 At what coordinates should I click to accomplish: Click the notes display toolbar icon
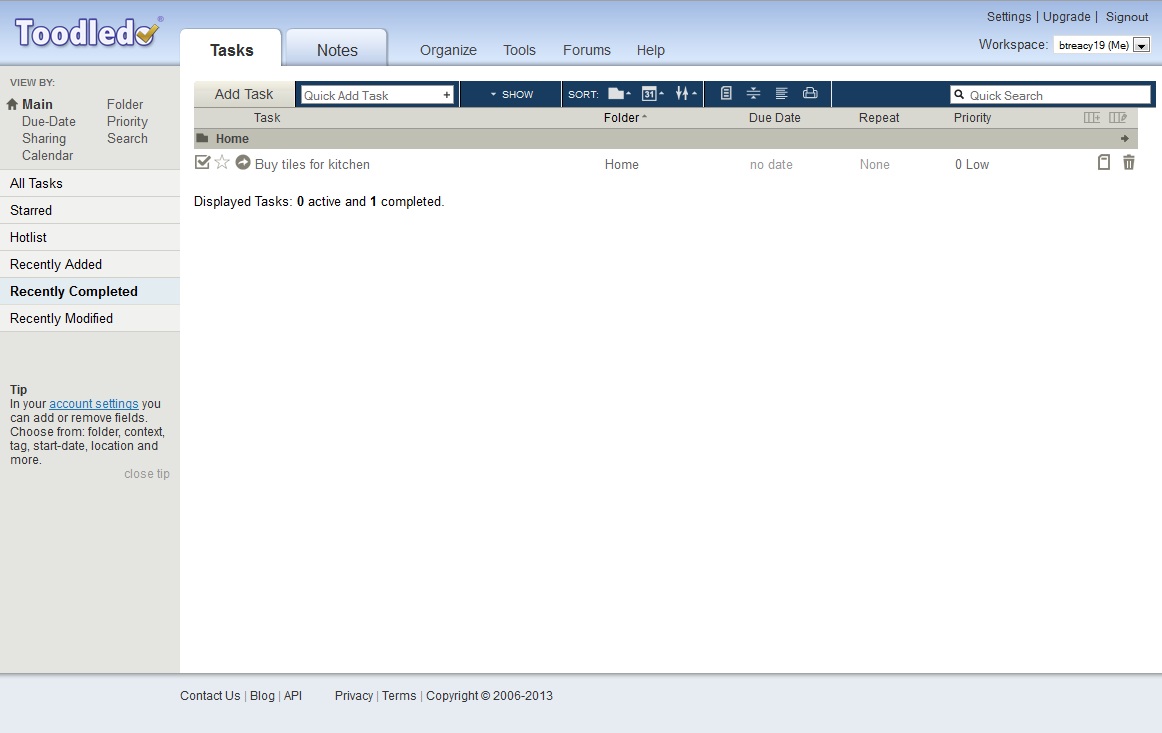pos(726,93)
